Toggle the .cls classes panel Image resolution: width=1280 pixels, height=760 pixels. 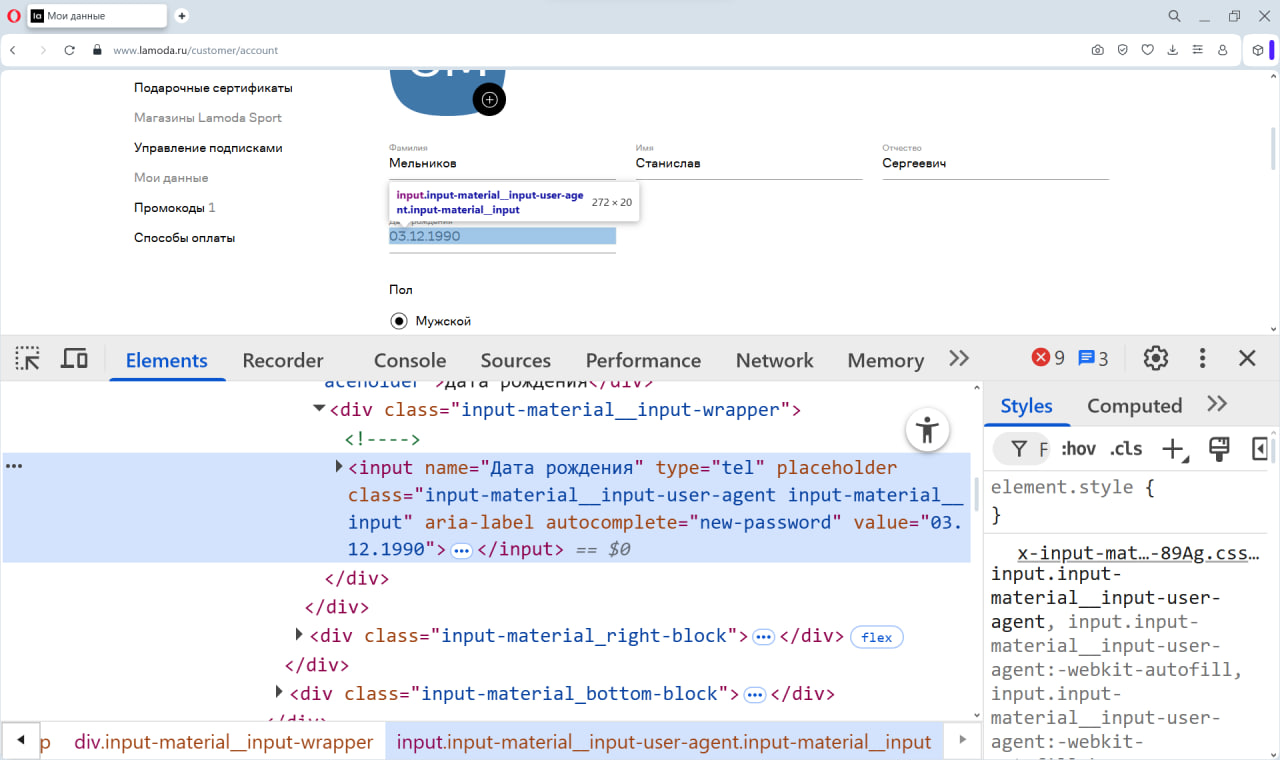[1126, 449]
